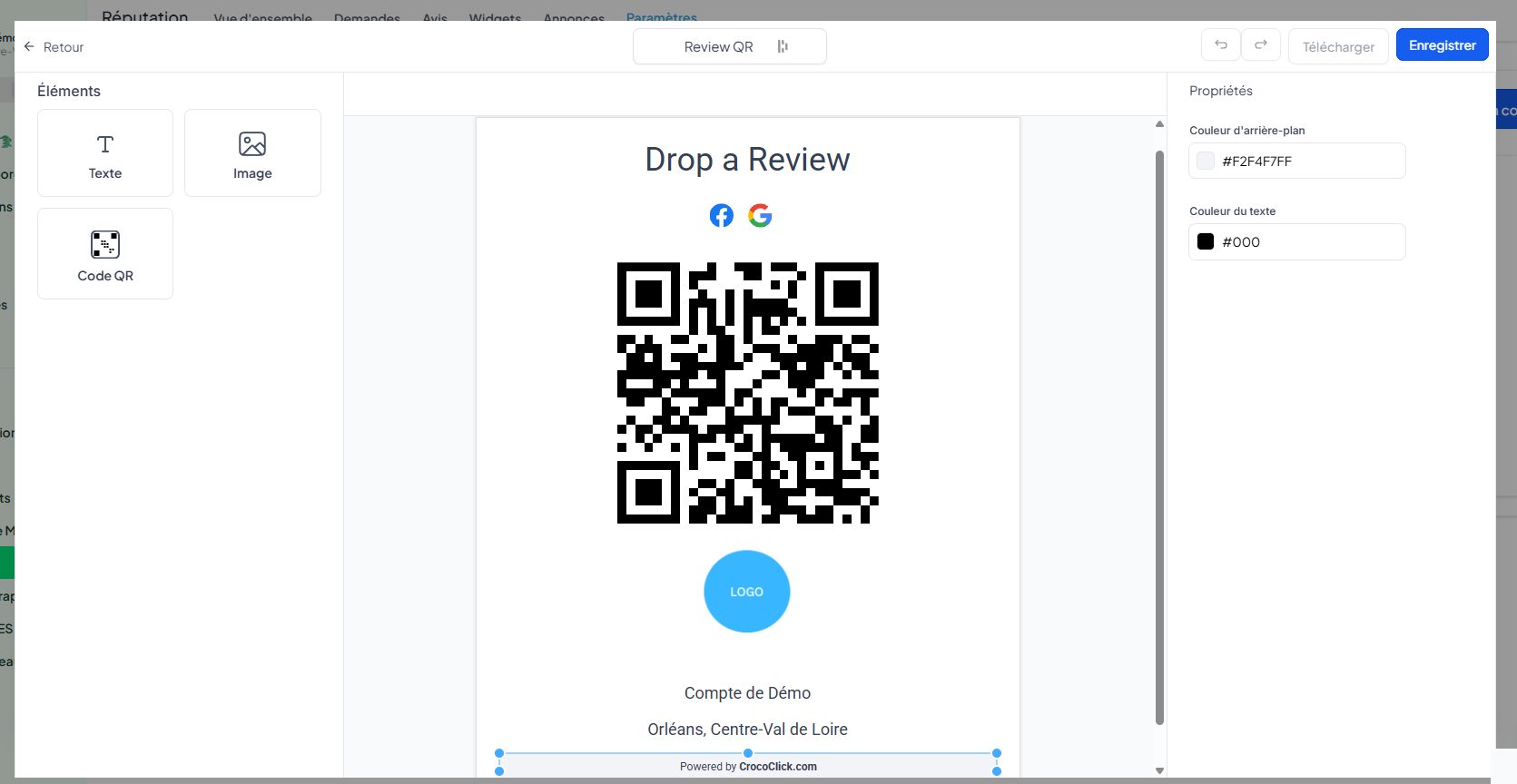Viewport: 1517px width, 784px height.
Task: Click the Retour back arrow
Action: coord(29,46)
